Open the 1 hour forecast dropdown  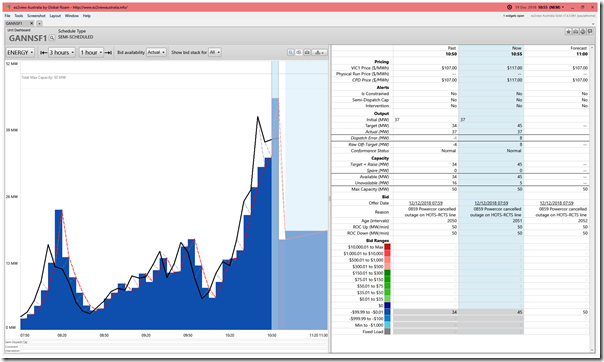[x=91, y=52]
